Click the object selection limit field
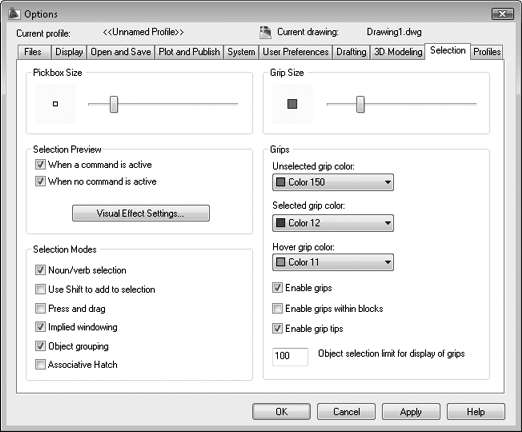522x432 pixels. [x=290, y=356]
